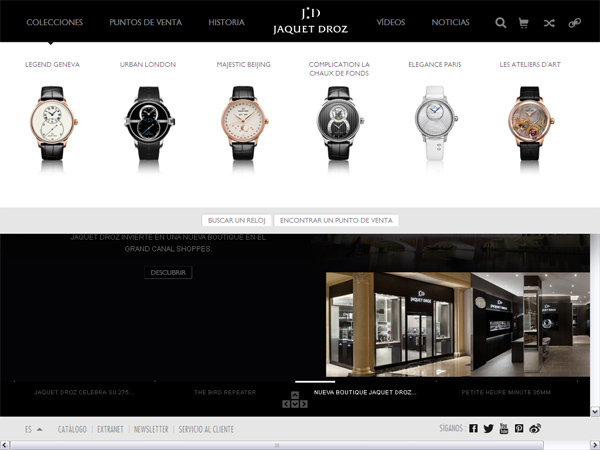Select the Jaquet Droz celebra su 275 slide
Viewport: 600px width, 450px height.
84,392
